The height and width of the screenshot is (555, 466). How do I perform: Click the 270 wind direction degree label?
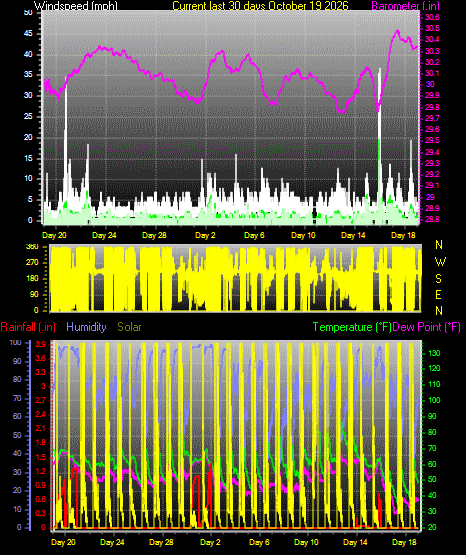click(32, 263)
